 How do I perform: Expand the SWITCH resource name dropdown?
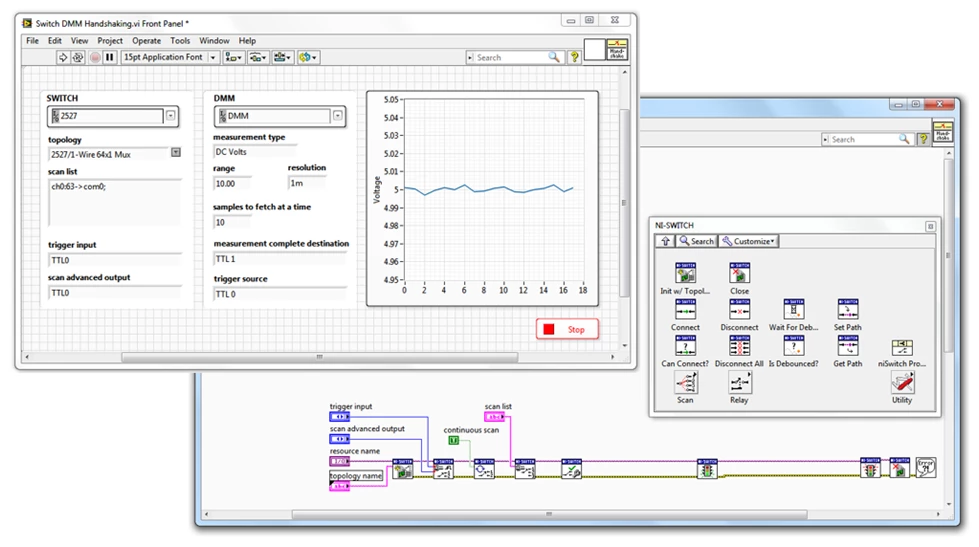170,116
